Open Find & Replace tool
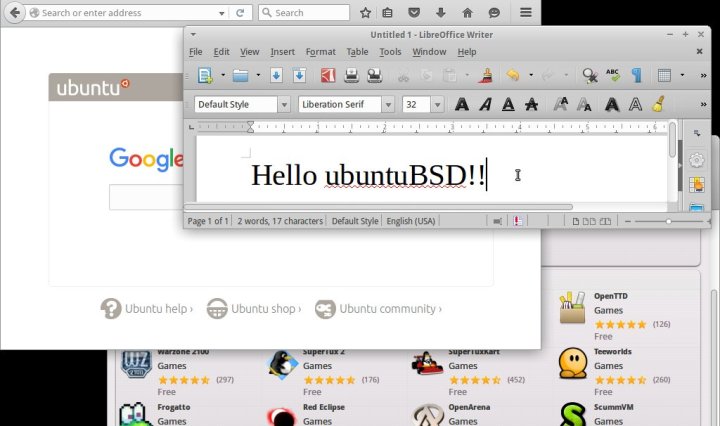 click(x=590, y=75)
